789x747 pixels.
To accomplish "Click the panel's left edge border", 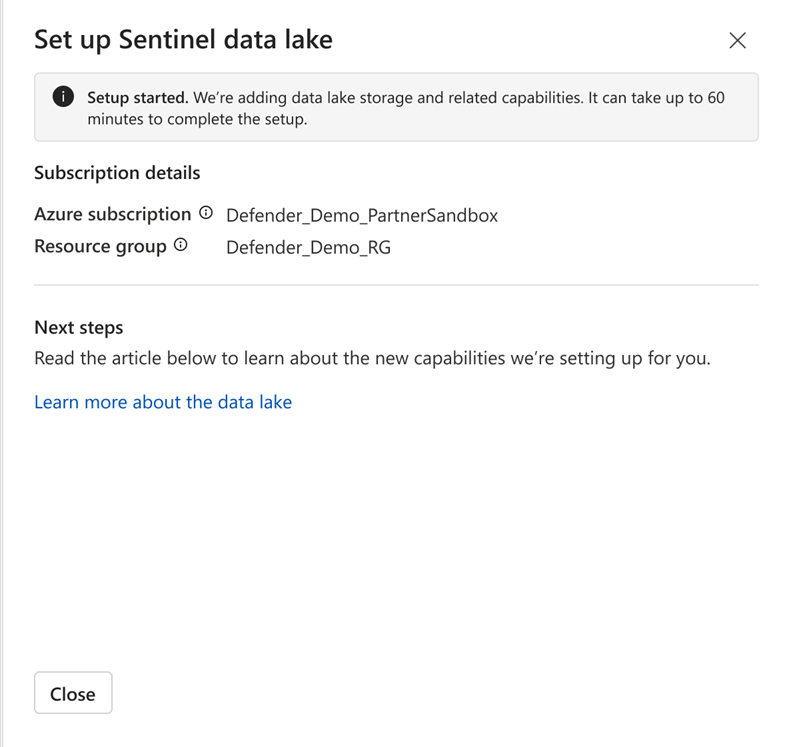I will [x=3, y=400].
